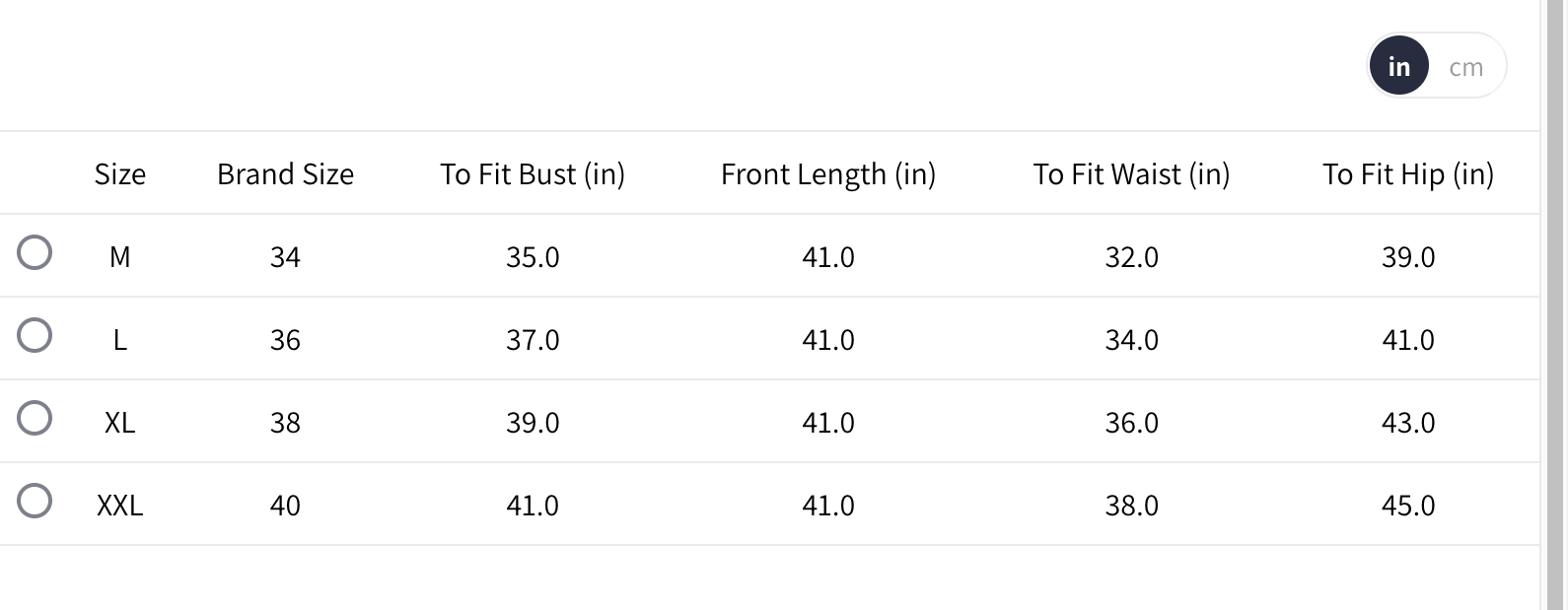The height and width of the screenshot is (610, 1568).
Task: Click the To Fit Bust column header
Action: [533, 174]
